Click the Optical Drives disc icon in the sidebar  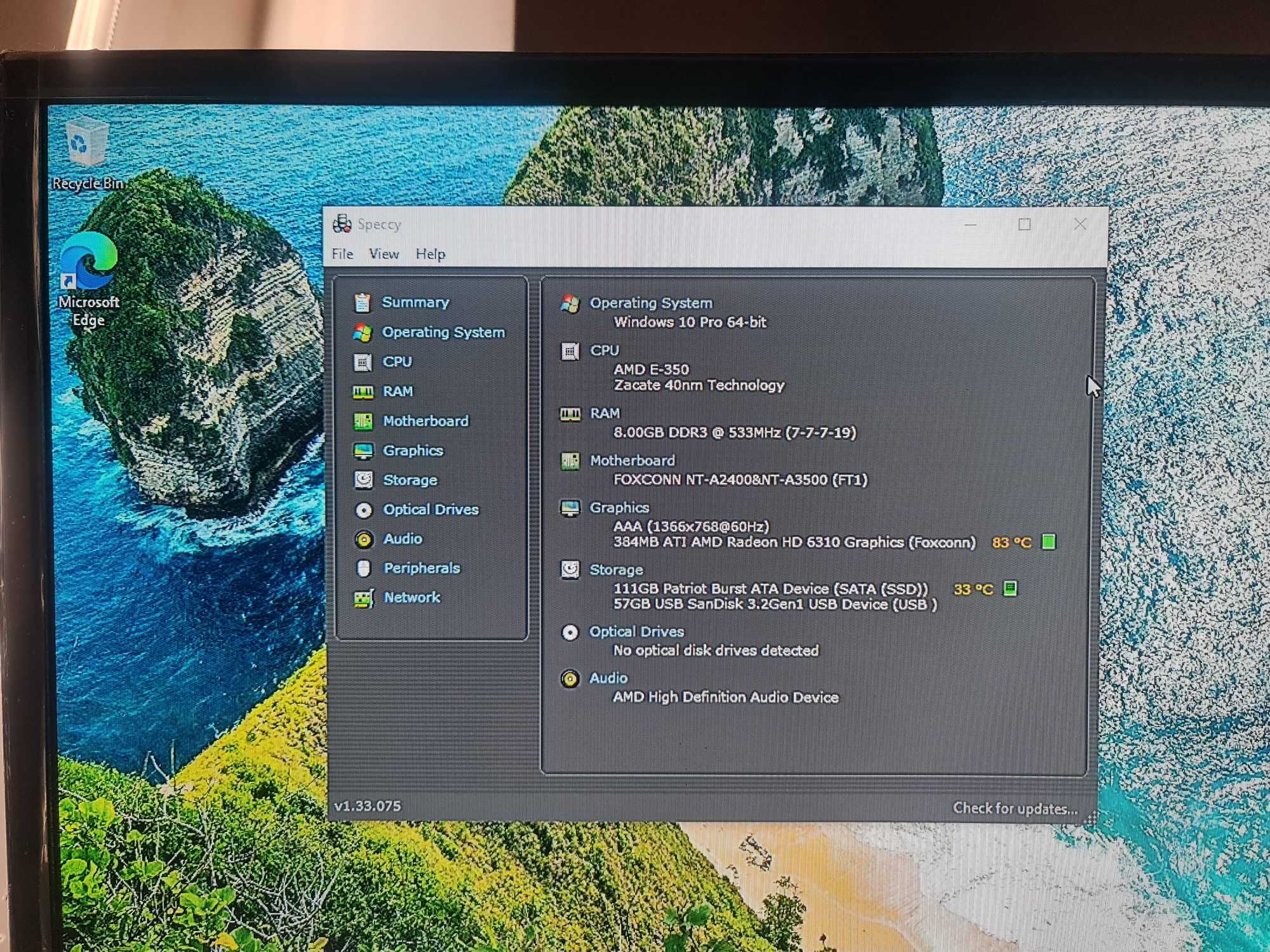coord(364,510)
